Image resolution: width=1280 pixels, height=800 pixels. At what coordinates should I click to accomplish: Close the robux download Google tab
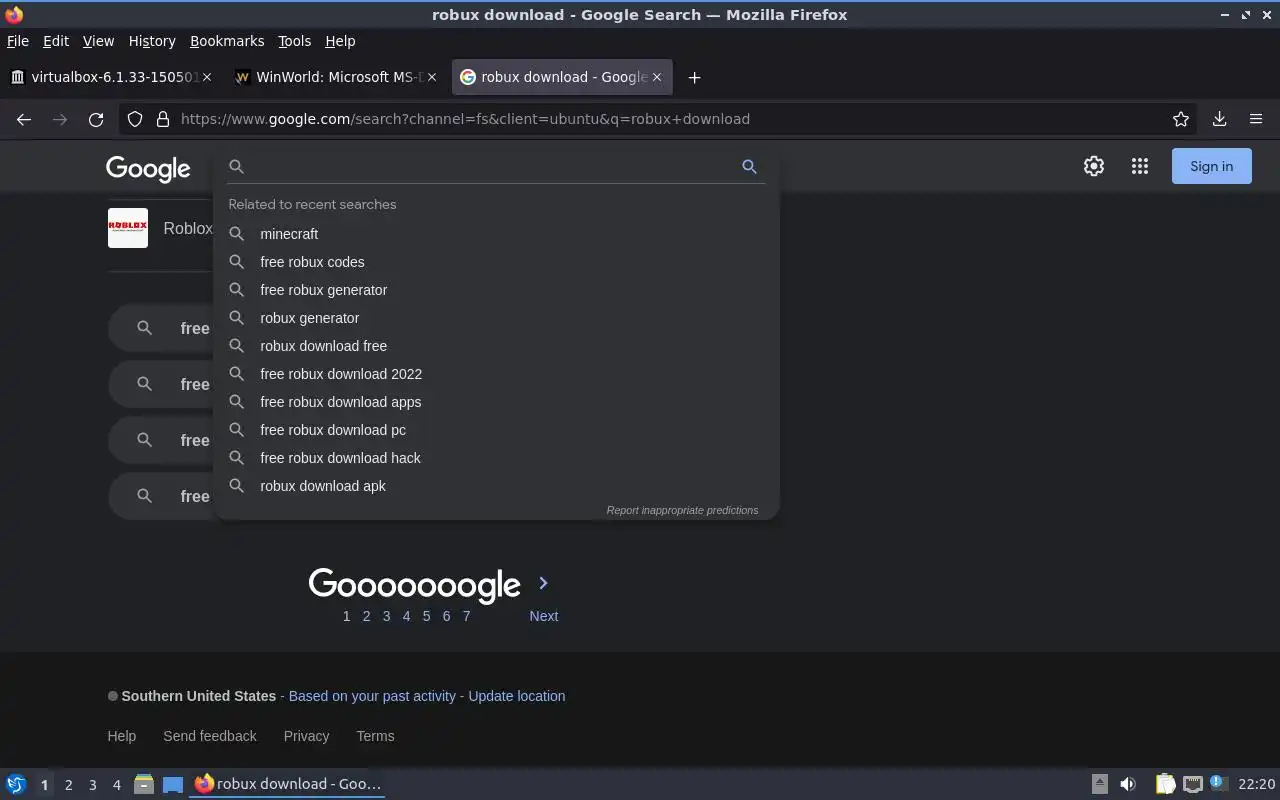tap(657, 77)
